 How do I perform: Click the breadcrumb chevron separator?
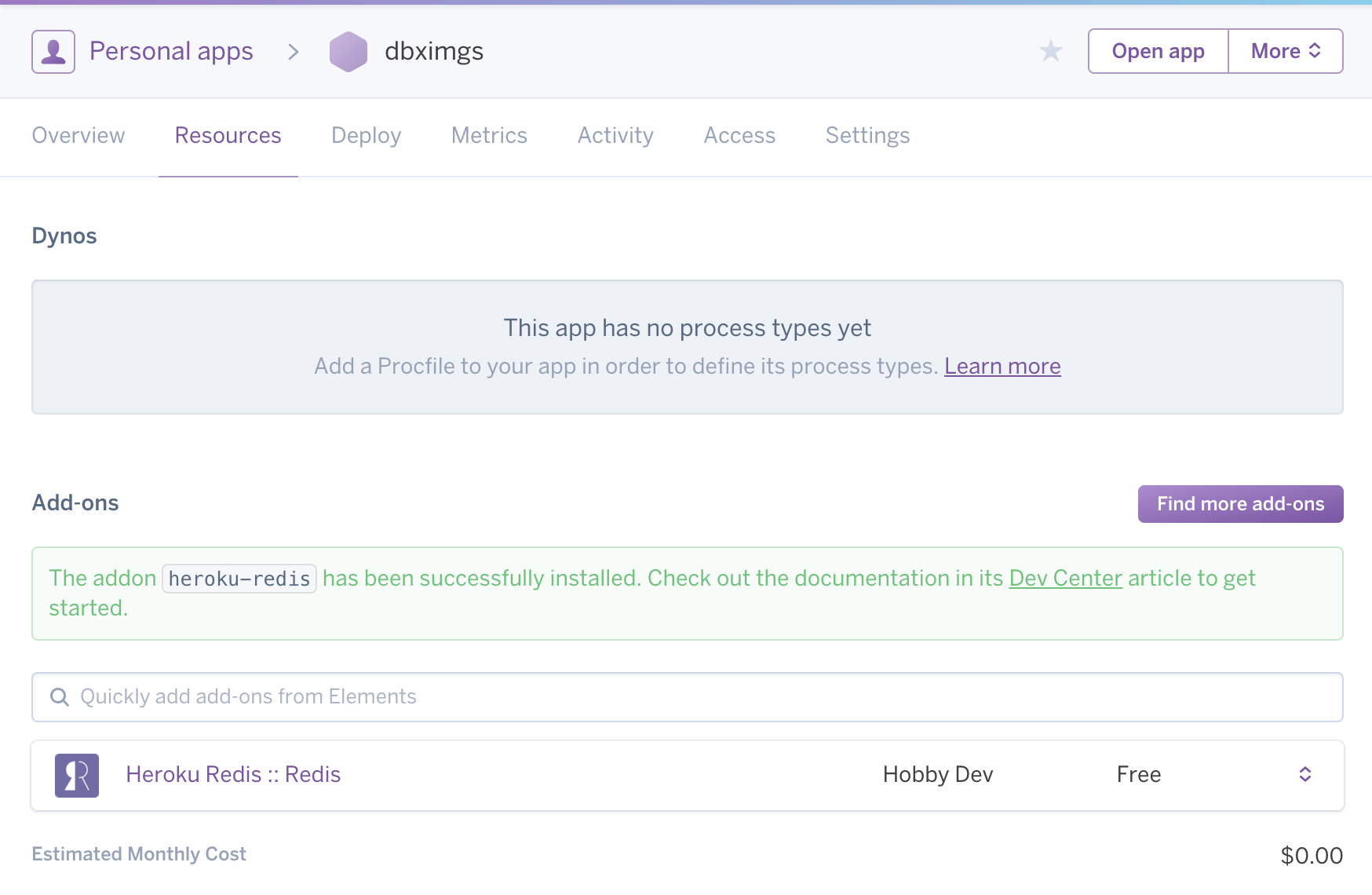tap(294, 52)
